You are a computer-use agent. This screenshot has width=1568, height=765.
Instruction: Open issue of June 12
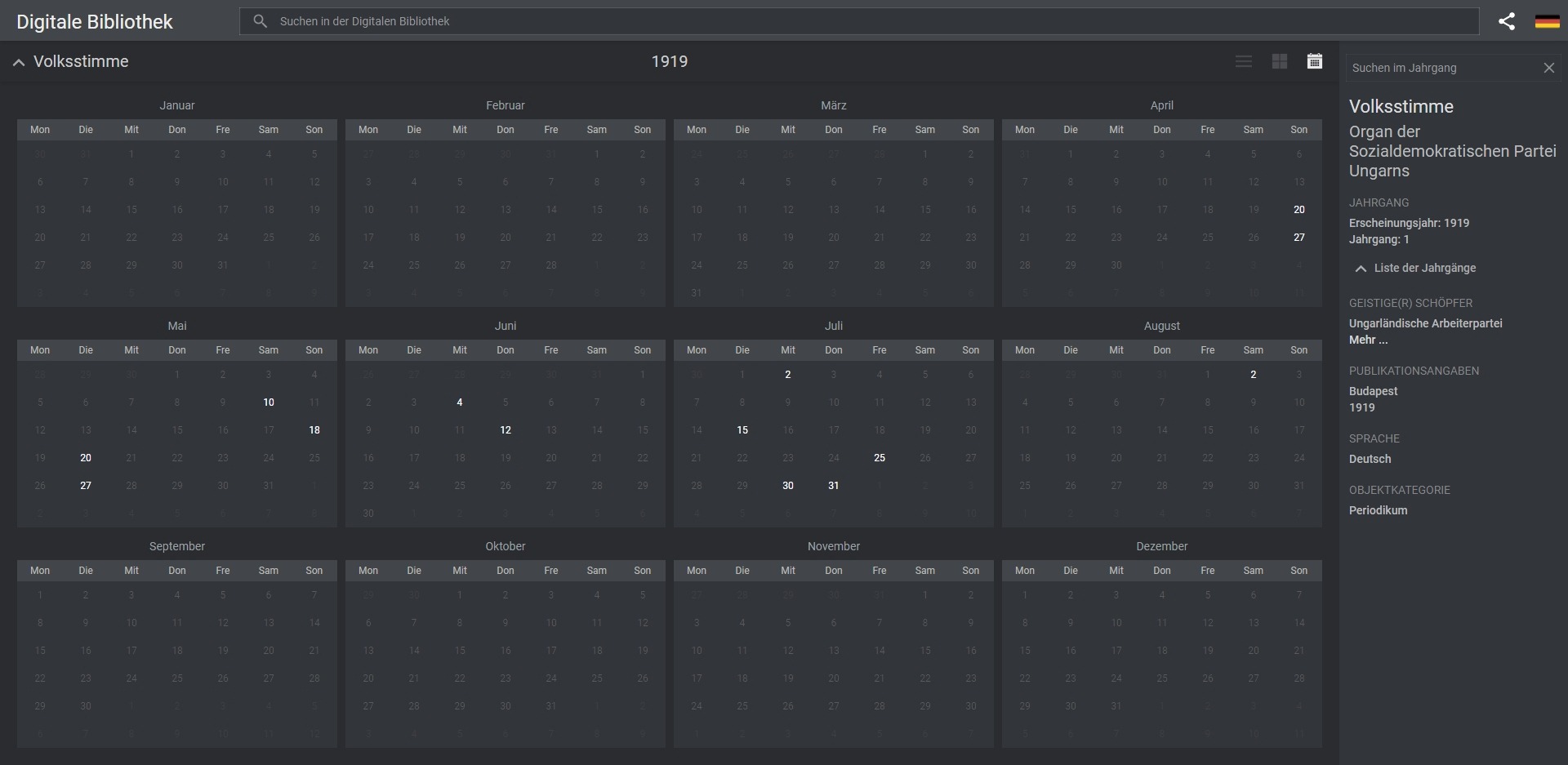click(506, 430)
